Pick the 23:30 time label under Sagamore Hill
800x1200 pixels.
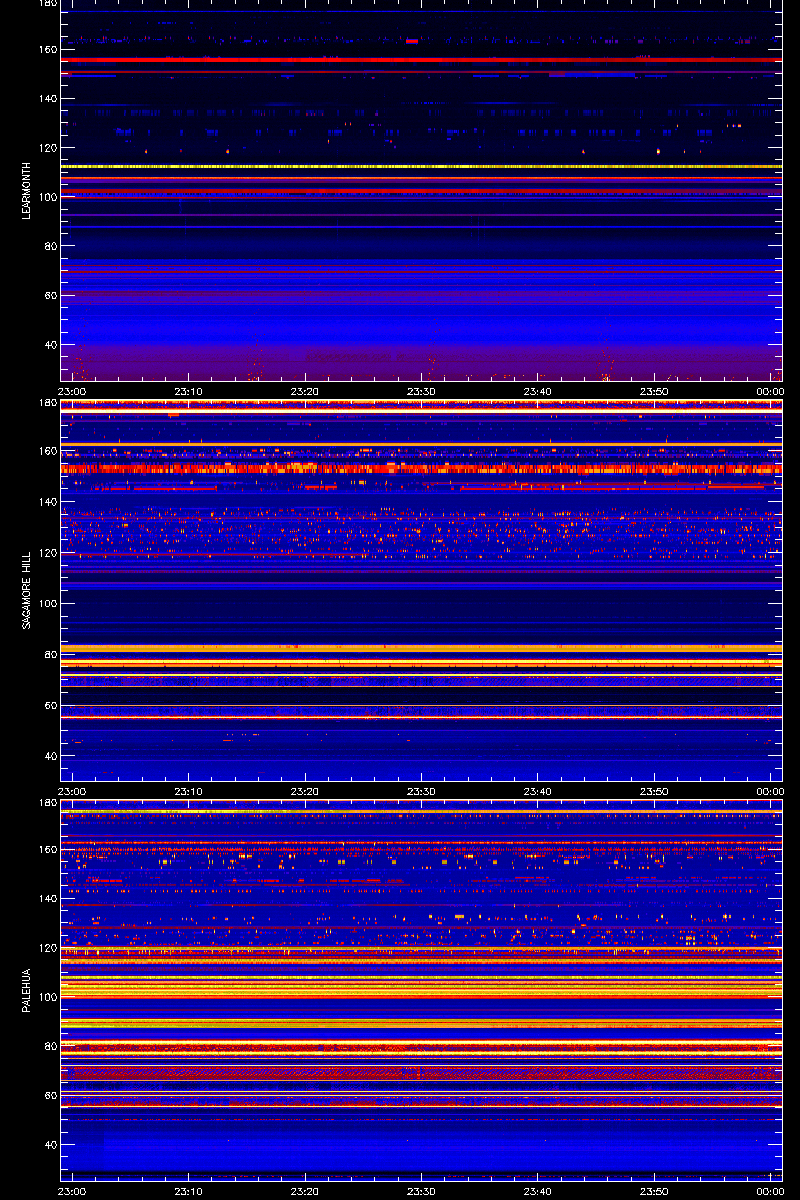click(x=421, y=791)
